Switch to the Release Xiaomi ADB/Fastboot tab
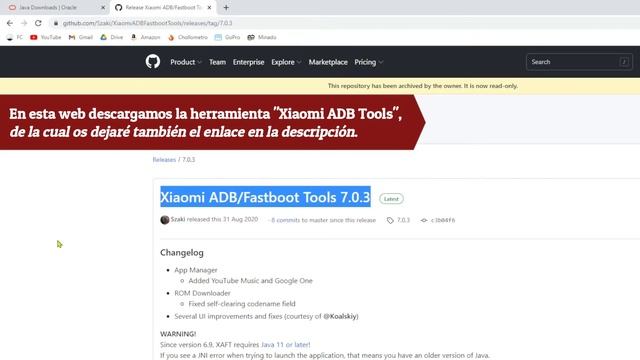 click(163, 7)
